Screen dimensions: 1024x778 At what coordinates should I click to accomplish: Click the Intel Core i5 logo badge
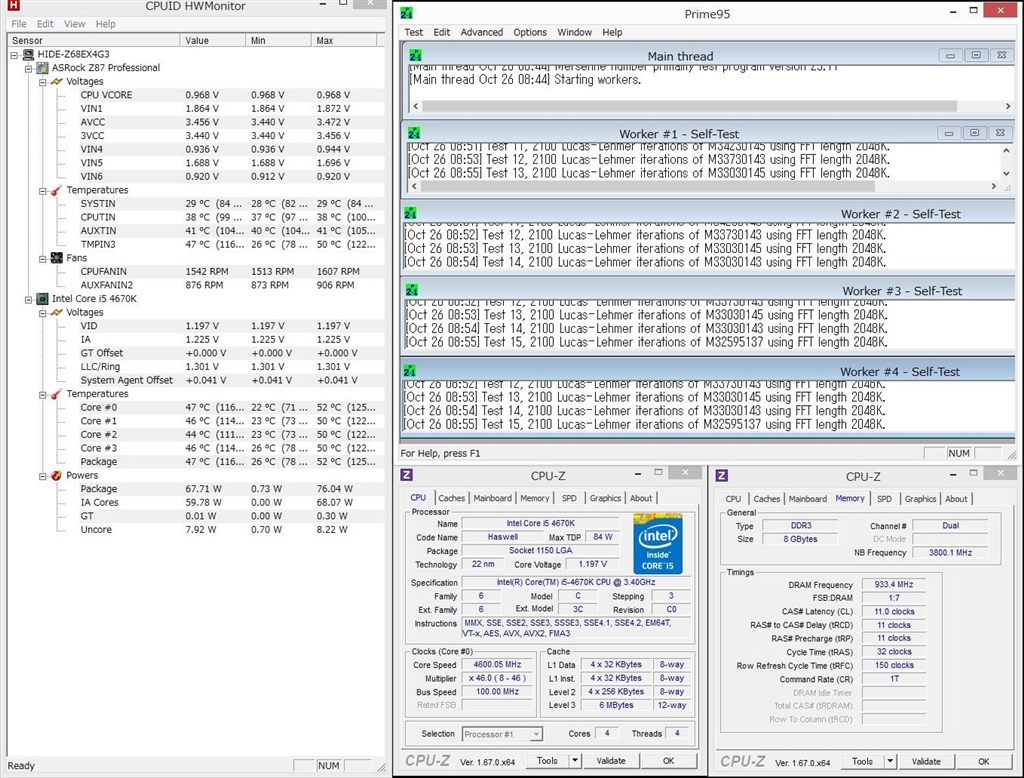coord(657,543)
